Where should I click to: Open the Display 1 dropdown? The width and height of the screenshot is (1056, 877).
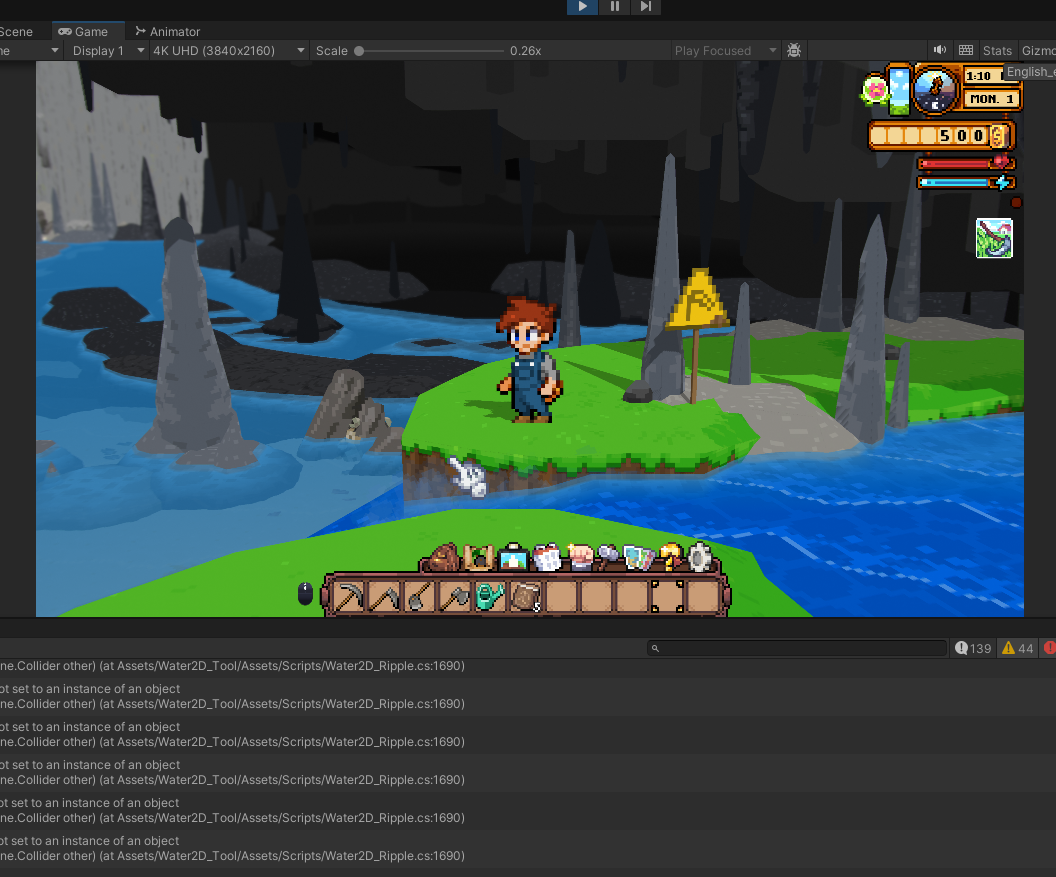tap(105, 51)
